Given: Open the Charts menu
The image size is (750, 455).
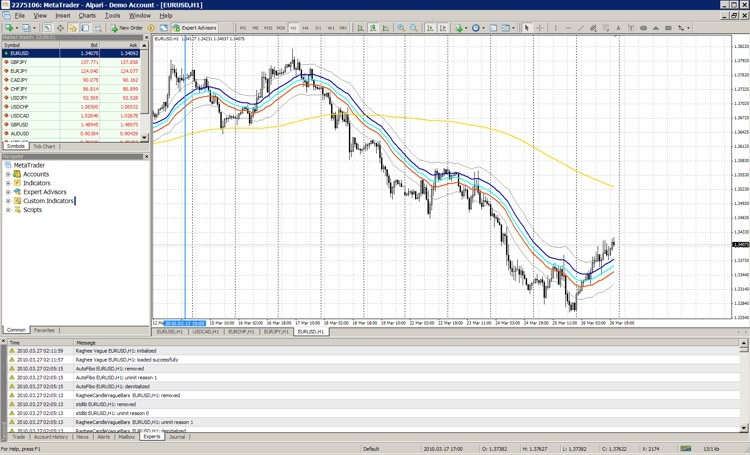Looking at the screenshot, I should coord(87,16).
